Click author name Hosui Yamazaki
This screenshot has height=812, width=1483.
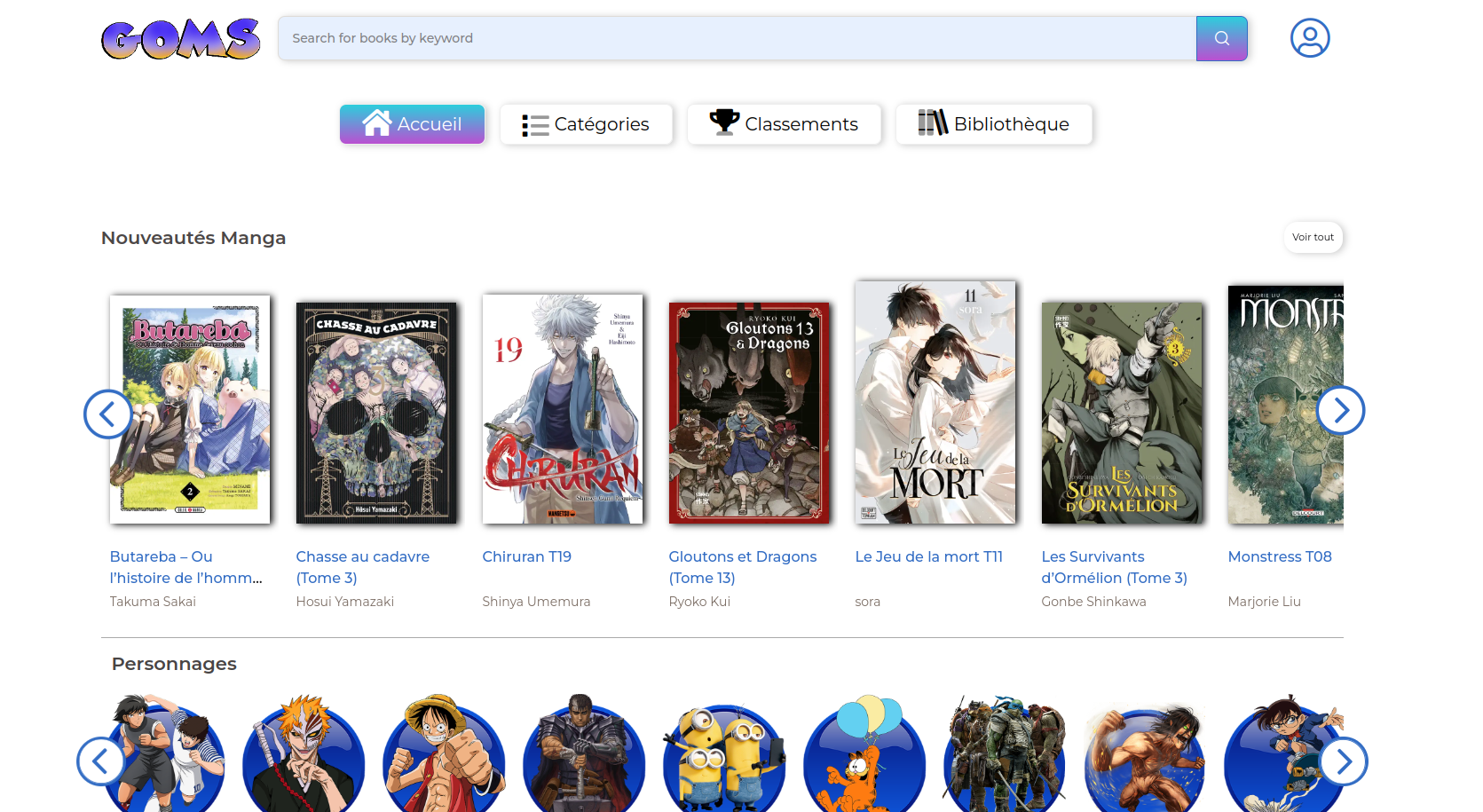point(345,602)
